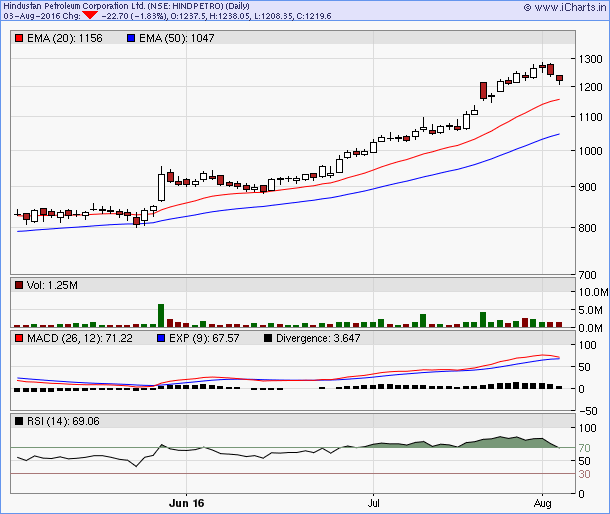
Task: Click the tall red candle near 1200 in late July
Action: point(484,91)
